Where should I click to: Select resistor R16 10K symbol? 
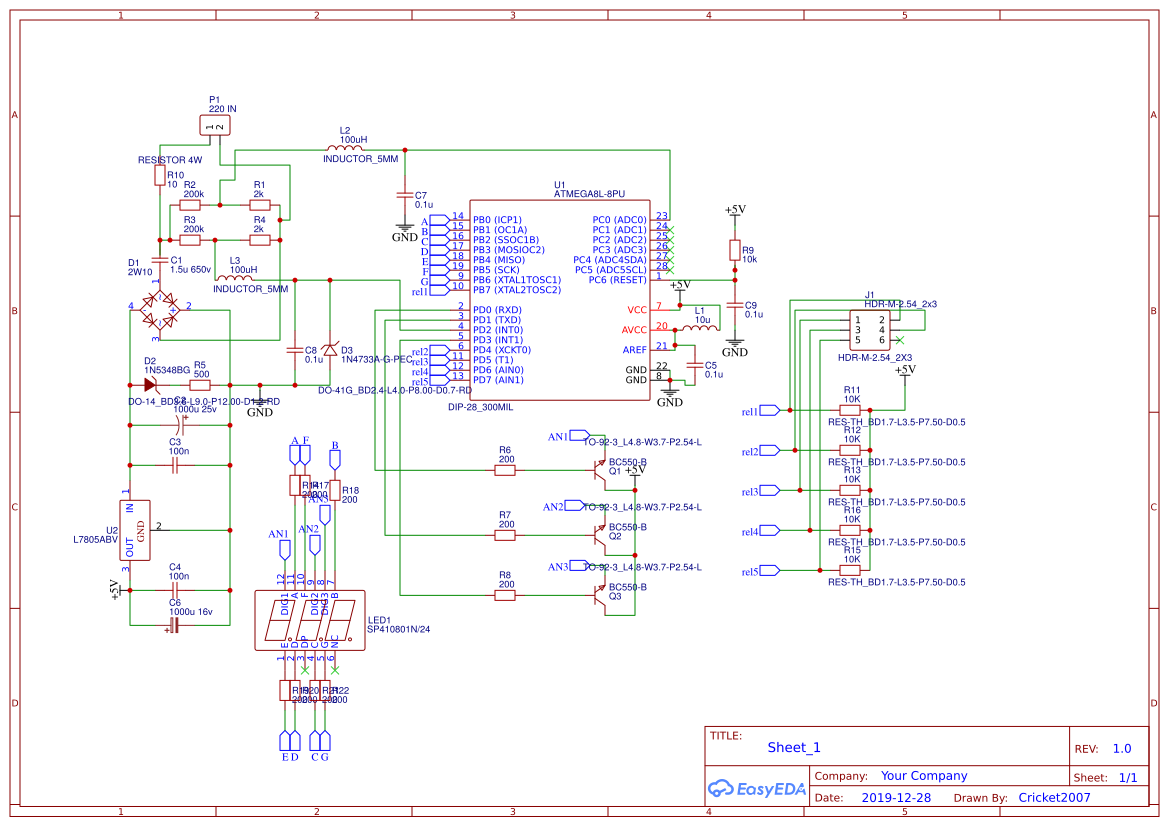(x=850, y=530)
